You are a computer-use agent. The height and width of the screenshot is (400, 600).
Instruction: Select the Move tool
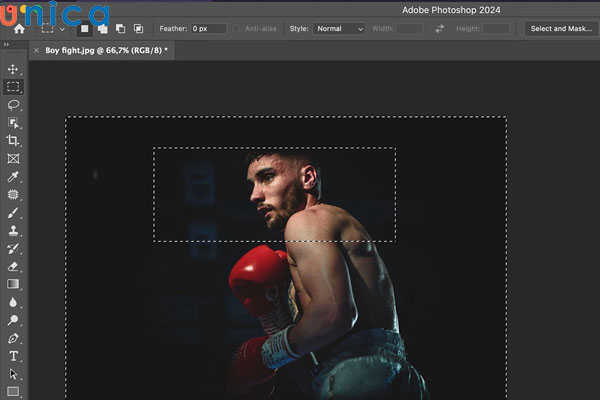tap(13, 69)
